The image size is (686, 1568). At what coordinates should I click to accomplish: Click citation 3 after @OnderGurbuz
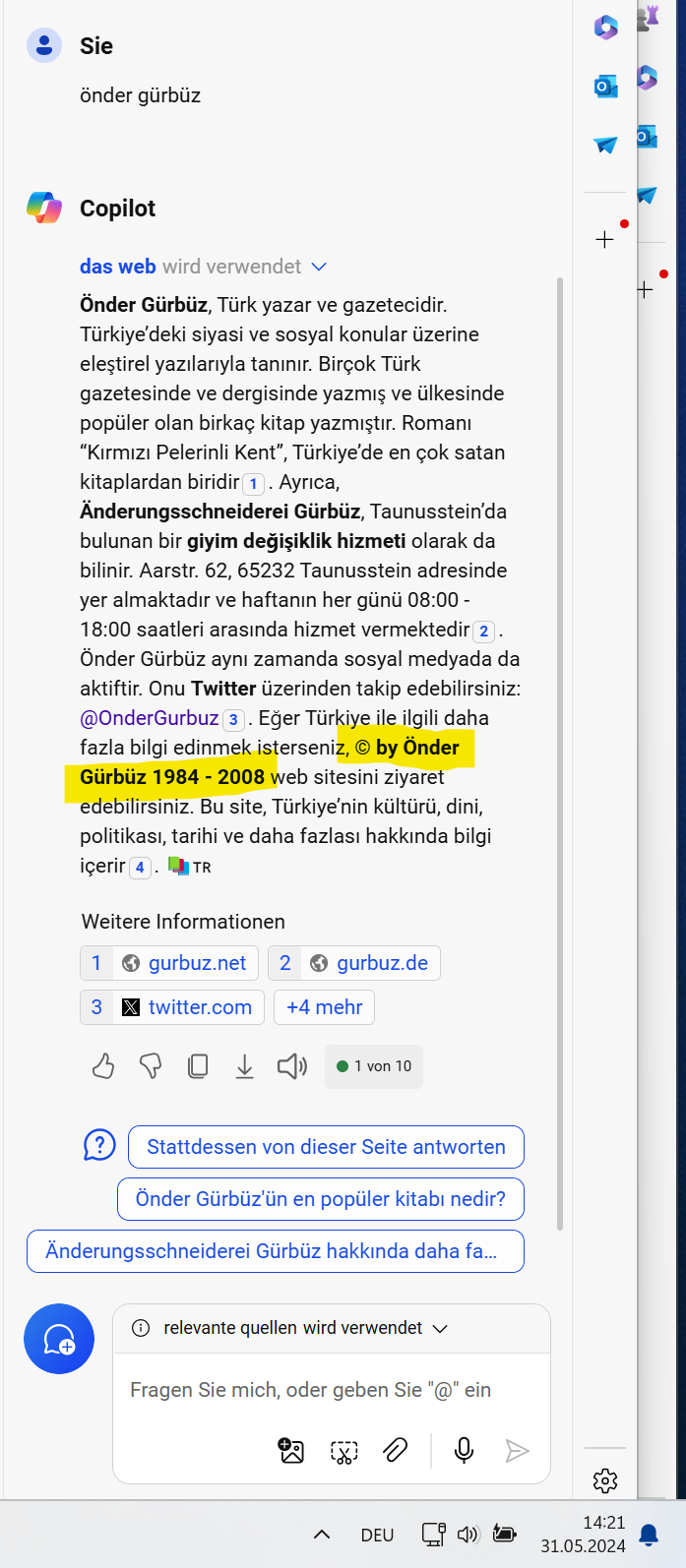(233, 719)
